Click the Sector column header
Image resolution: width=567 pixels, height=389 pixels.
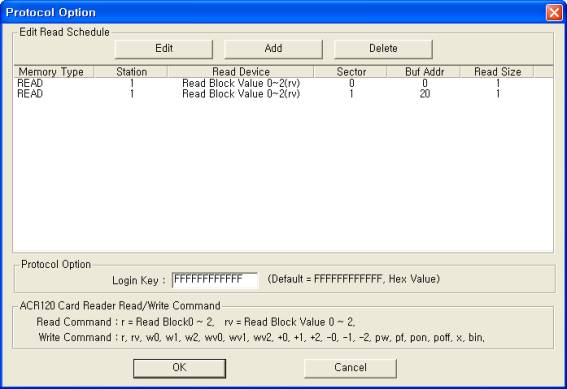[x=350, y=72]
